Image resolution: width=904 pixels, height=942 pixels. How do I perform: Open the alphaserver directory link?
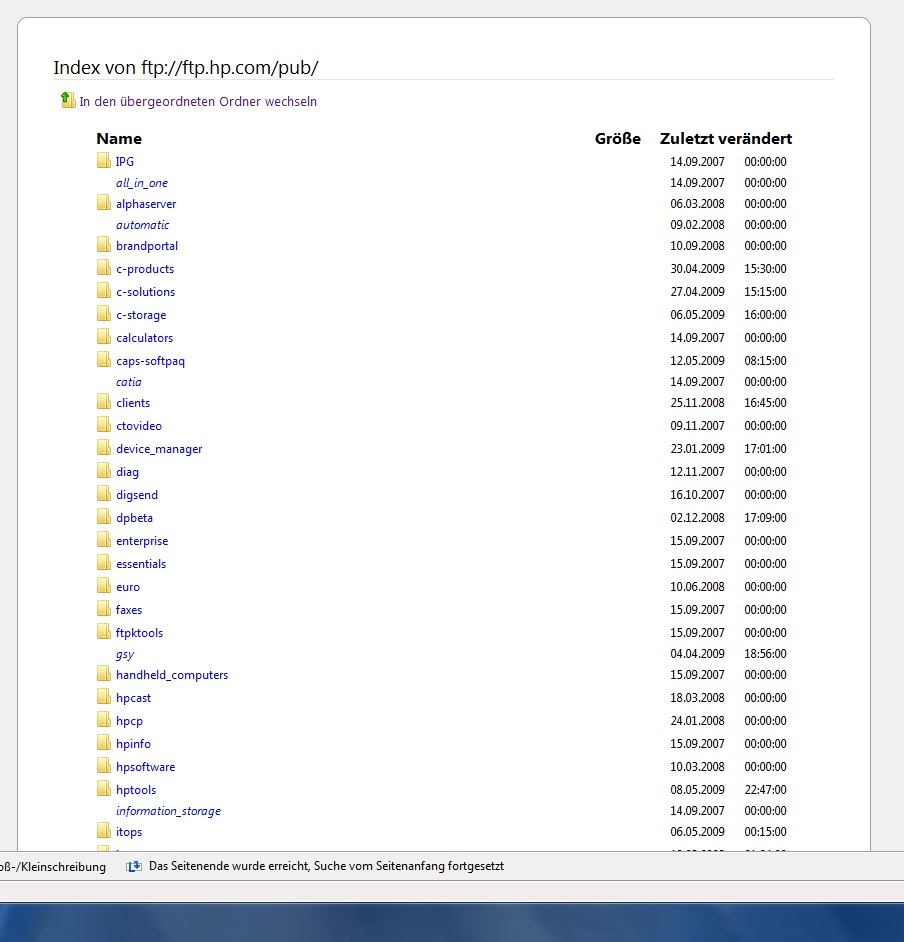pyautogui.click(x=146, y=204)
